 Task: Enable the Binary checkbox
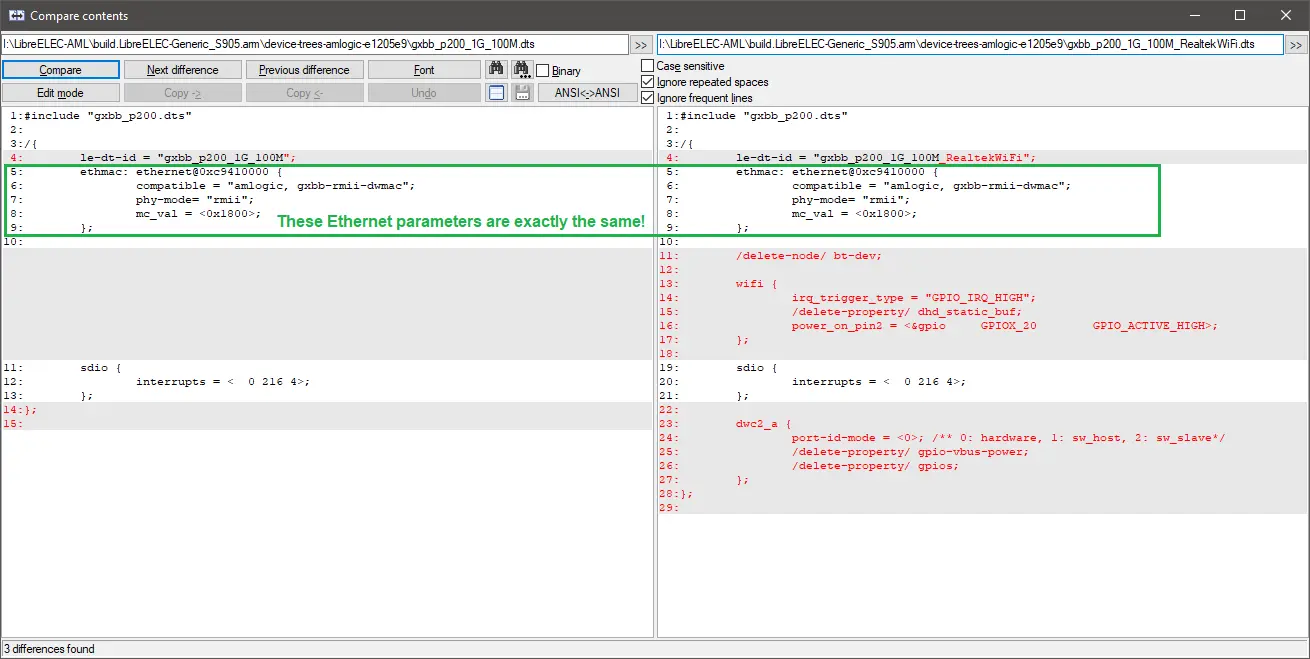pos(543,71)
